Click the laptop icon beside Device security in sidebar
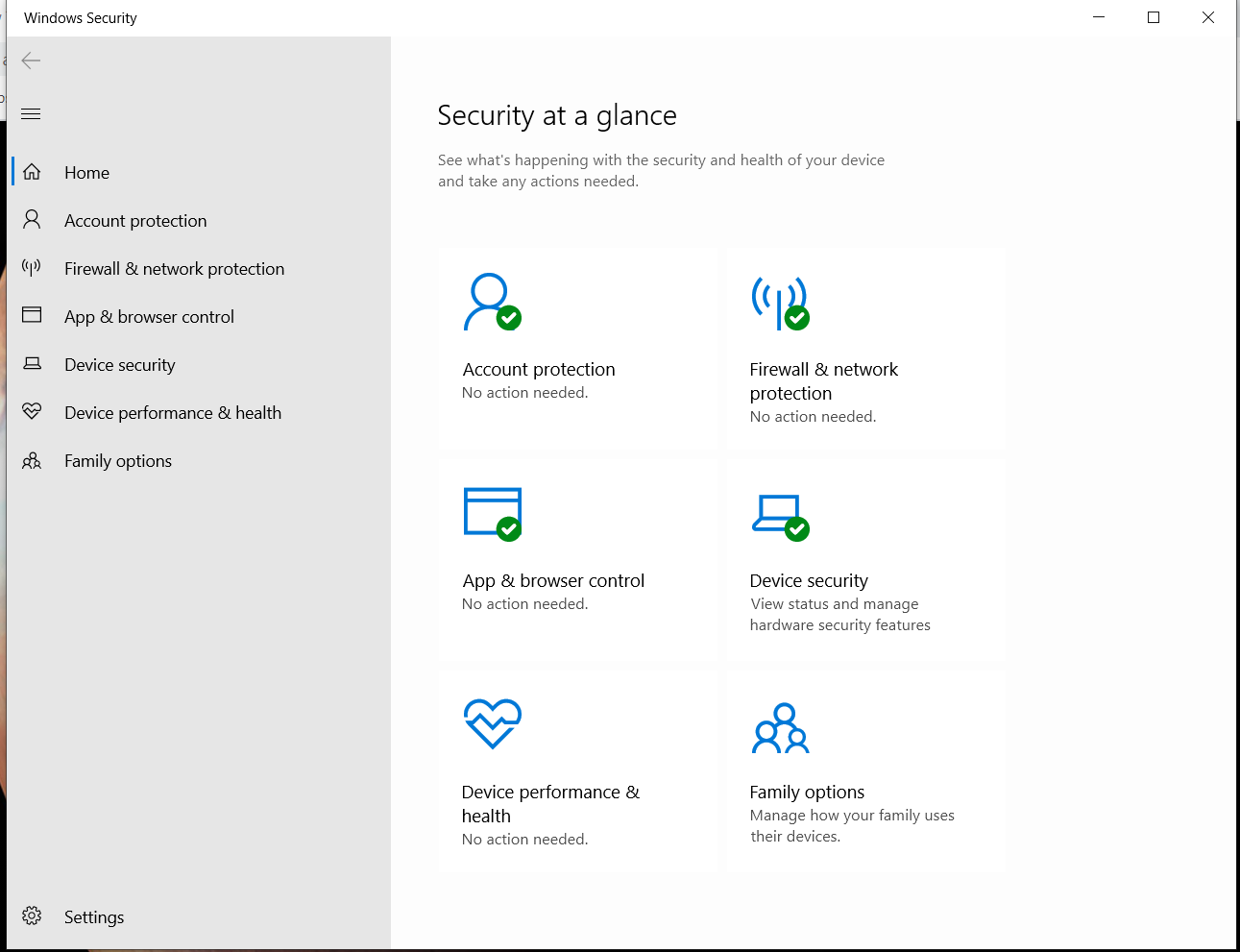Viewport: 1240px width, 952px height. 32,364
